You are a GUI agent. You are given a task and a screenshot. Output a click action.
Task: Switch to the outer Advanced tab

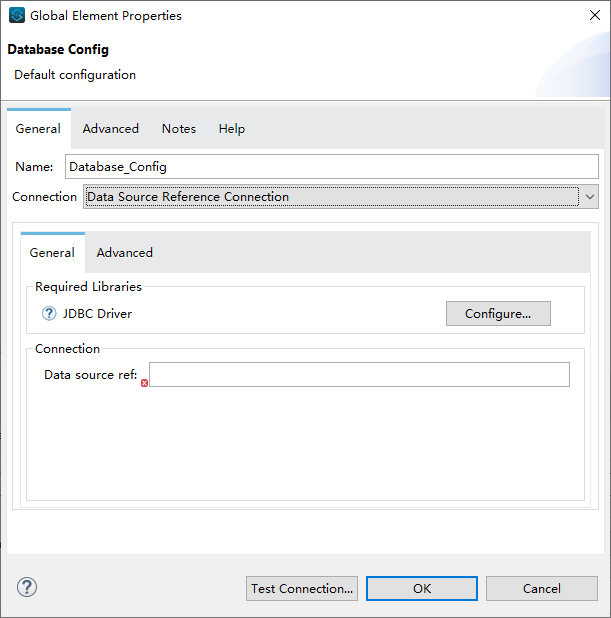click(110, 129)
